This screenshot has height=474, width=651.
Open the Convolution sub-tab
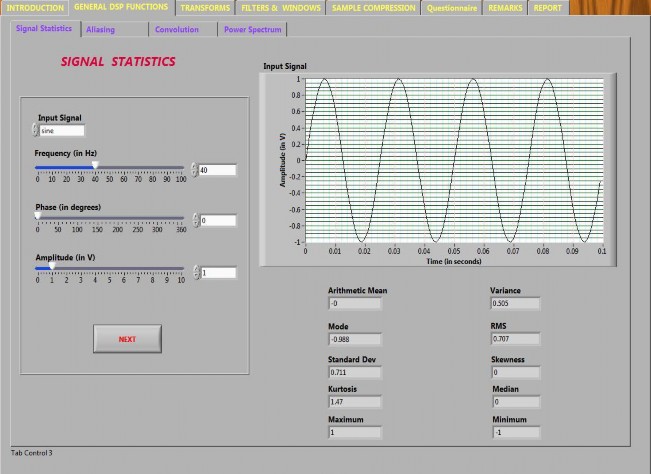pos(176,30)
